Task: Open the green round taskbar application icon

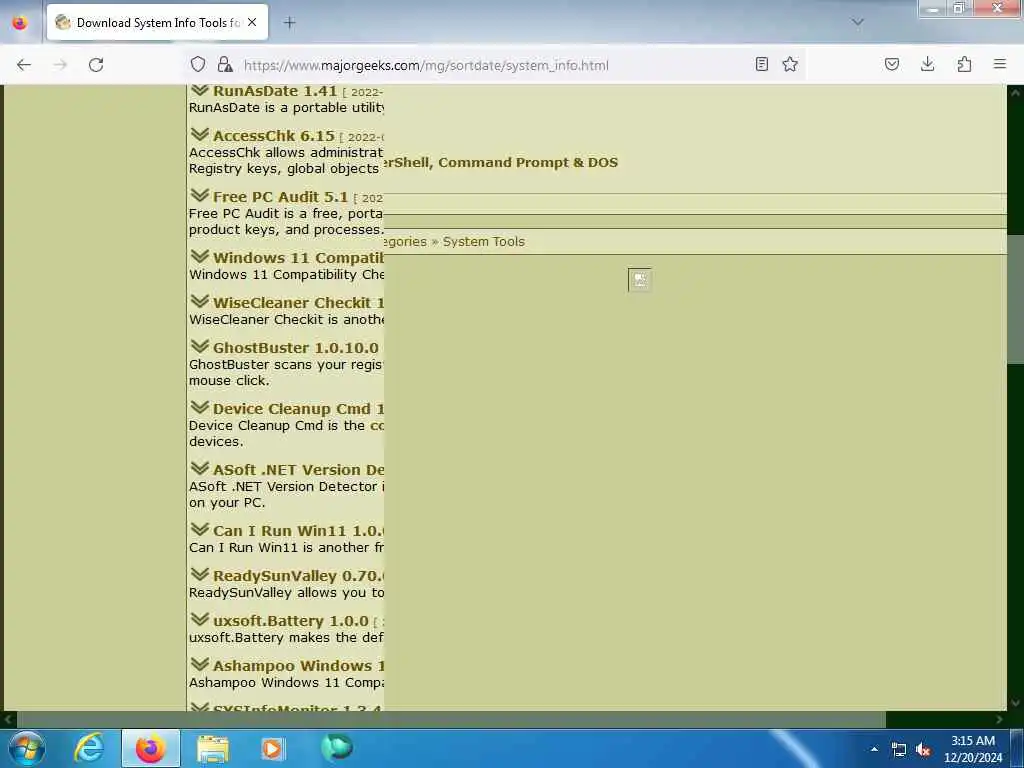Action: coord(336,747)
